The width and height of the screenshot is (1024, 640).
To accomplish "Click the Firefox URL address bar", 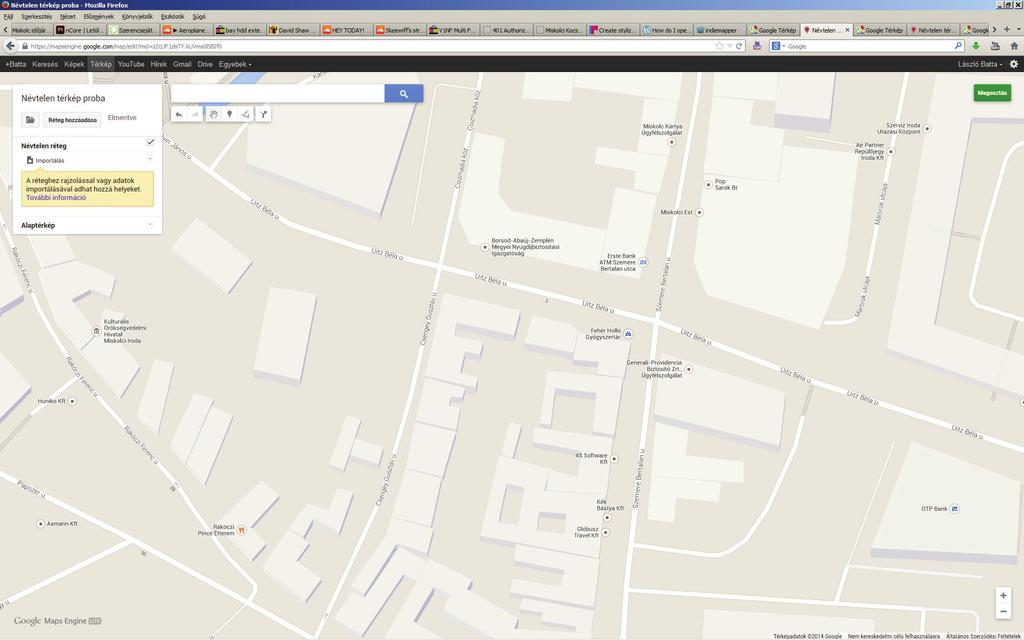I will 372,46.
